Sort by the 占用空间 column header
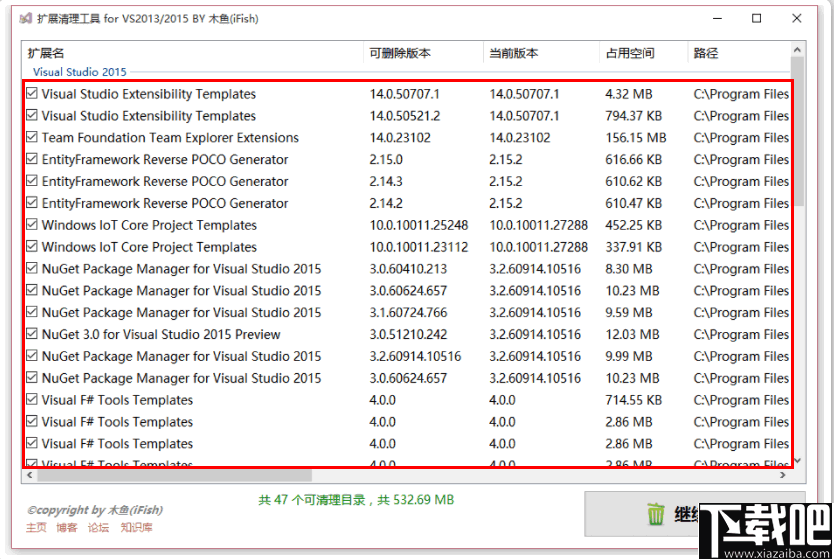834x559 pixels. coord(644,53)
